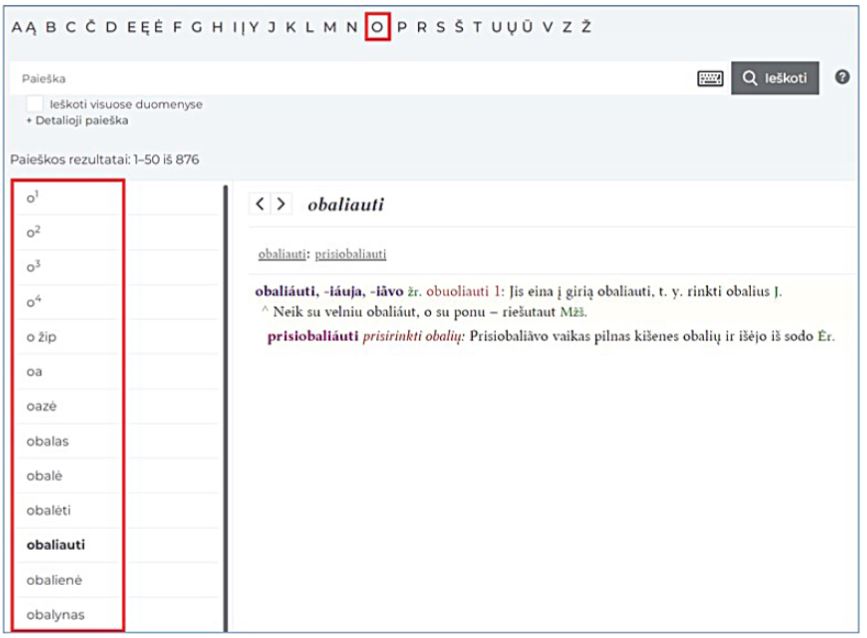Click the underlined obaliauti link
The width and height of the screenshot is (867, 638).
pos(283,254)
